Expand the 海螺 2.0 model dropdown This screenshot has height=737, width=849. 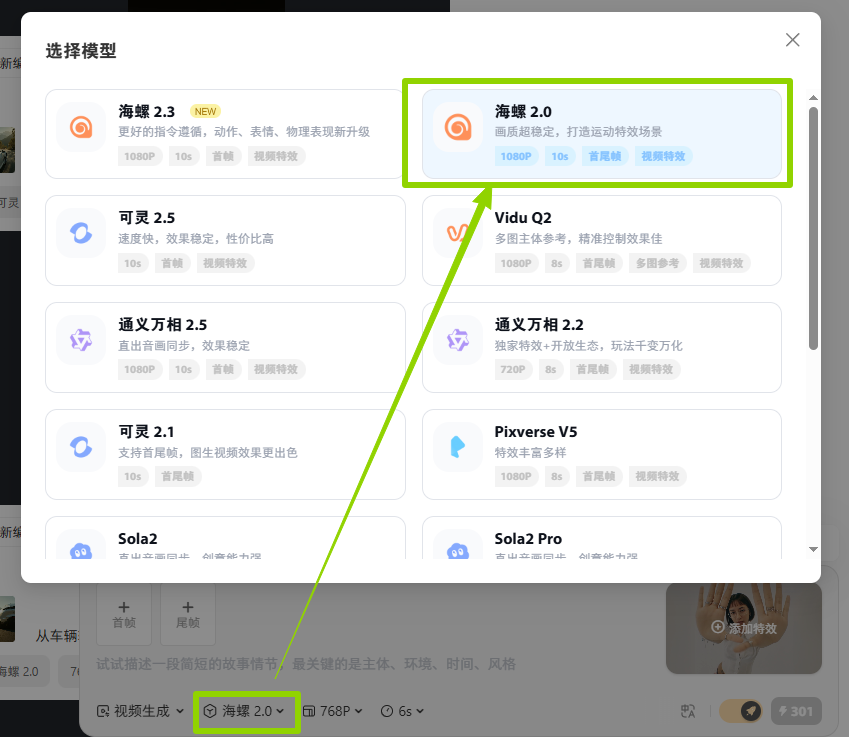[x=245, y=711]
